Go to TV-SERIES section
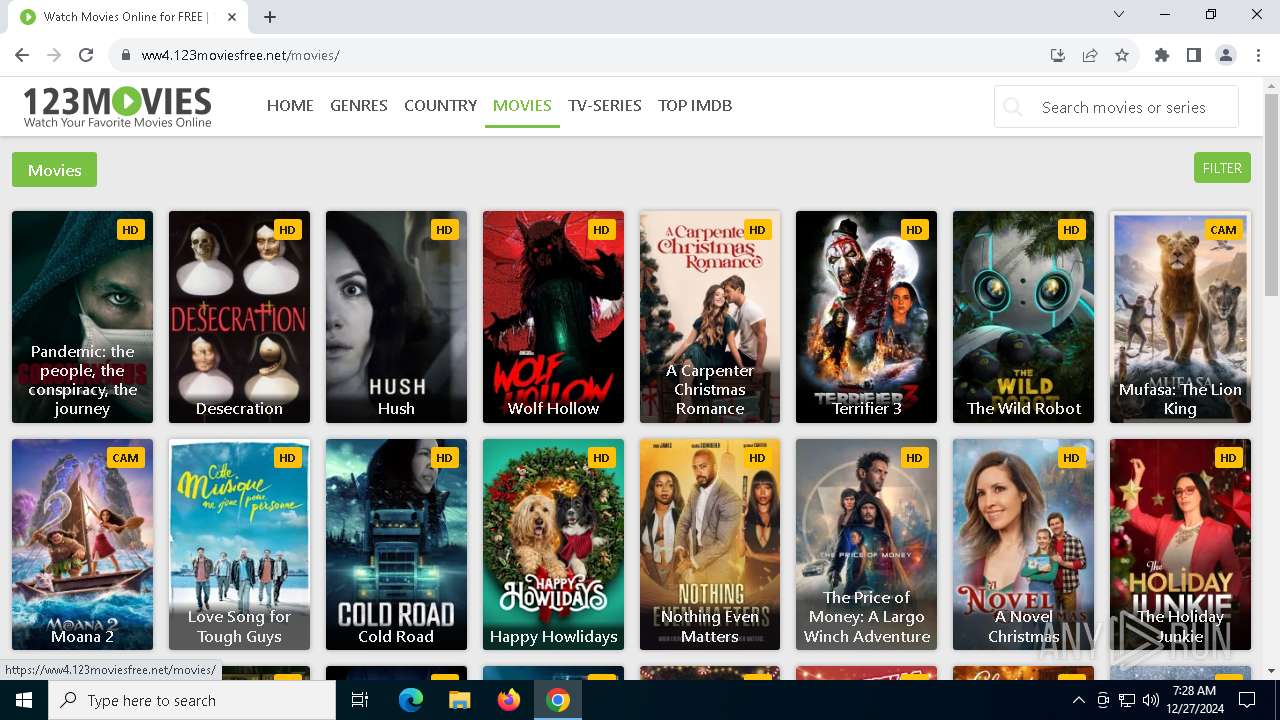1280x720 pixels. click(x=605, y=105)
